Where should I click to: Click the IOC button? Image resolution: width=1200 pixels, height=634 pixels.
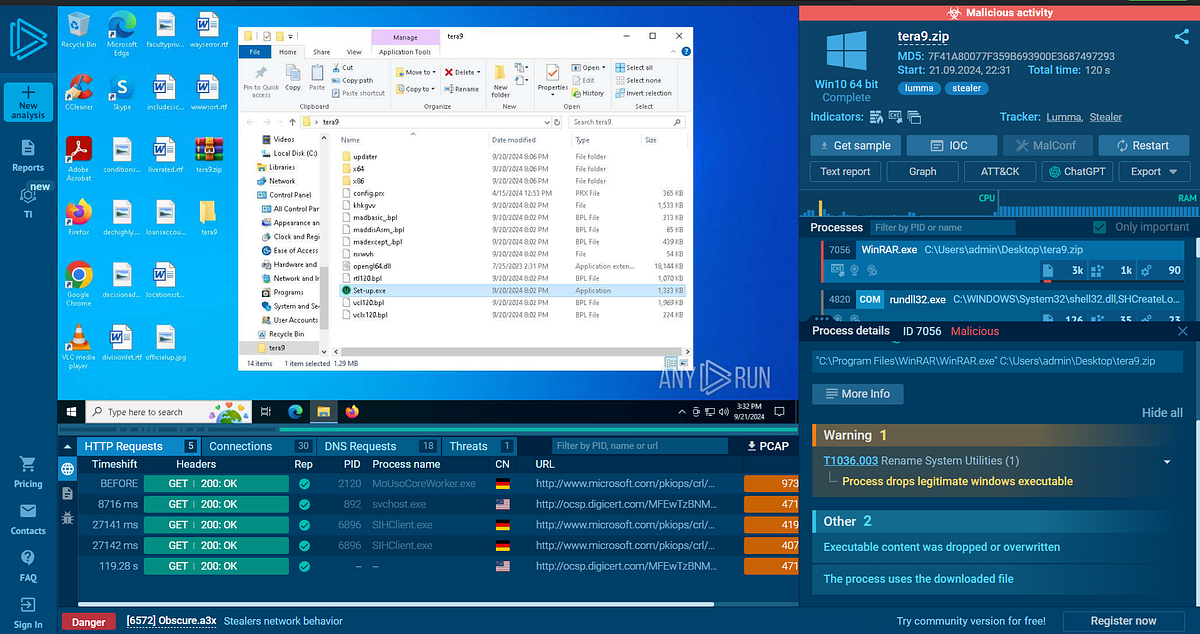(x=950, y=145)
